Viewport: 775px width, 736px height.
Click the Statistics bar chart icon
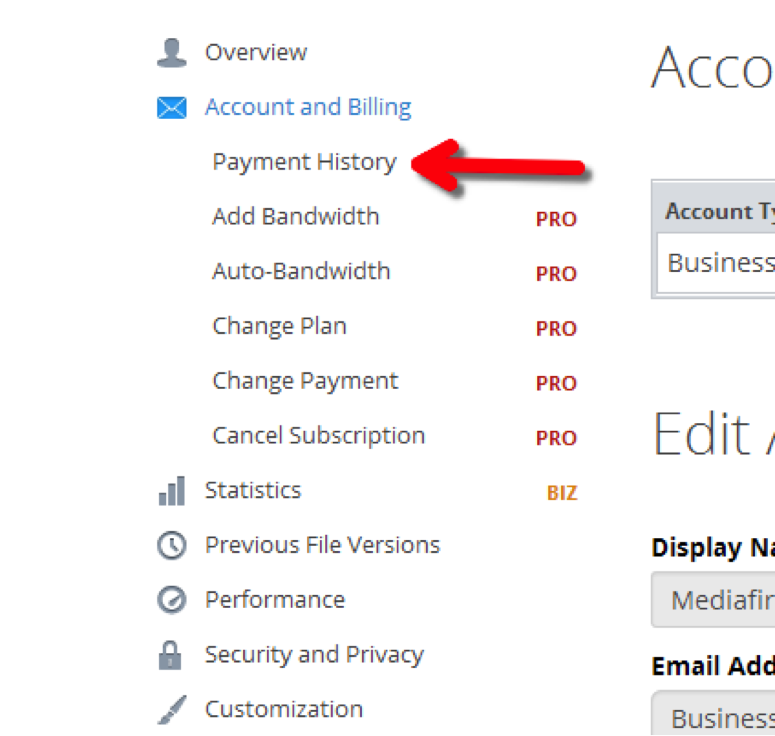(171, 491)
